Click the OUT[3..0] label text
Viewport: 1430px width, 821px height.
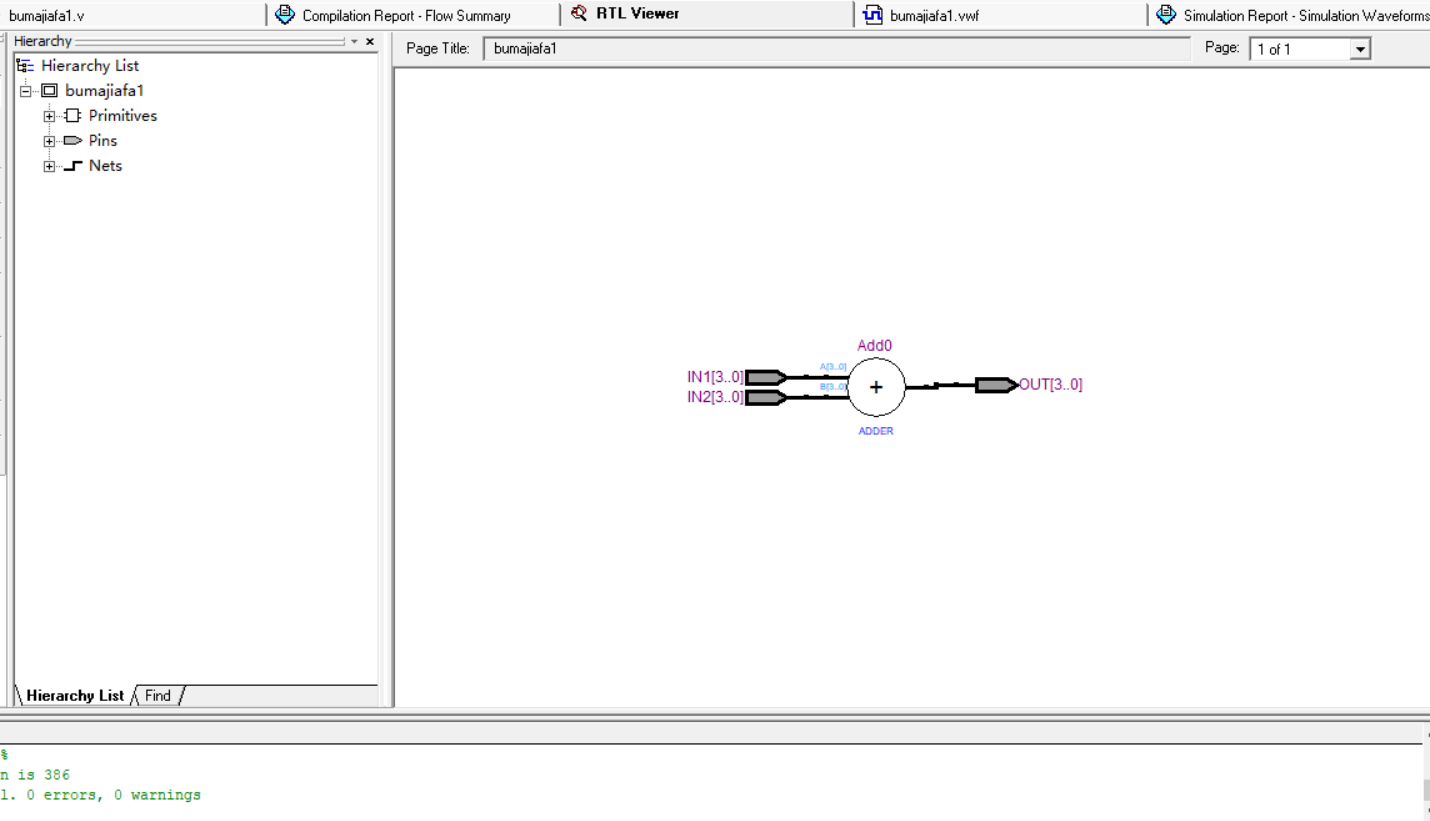[x=1051, y=384]
